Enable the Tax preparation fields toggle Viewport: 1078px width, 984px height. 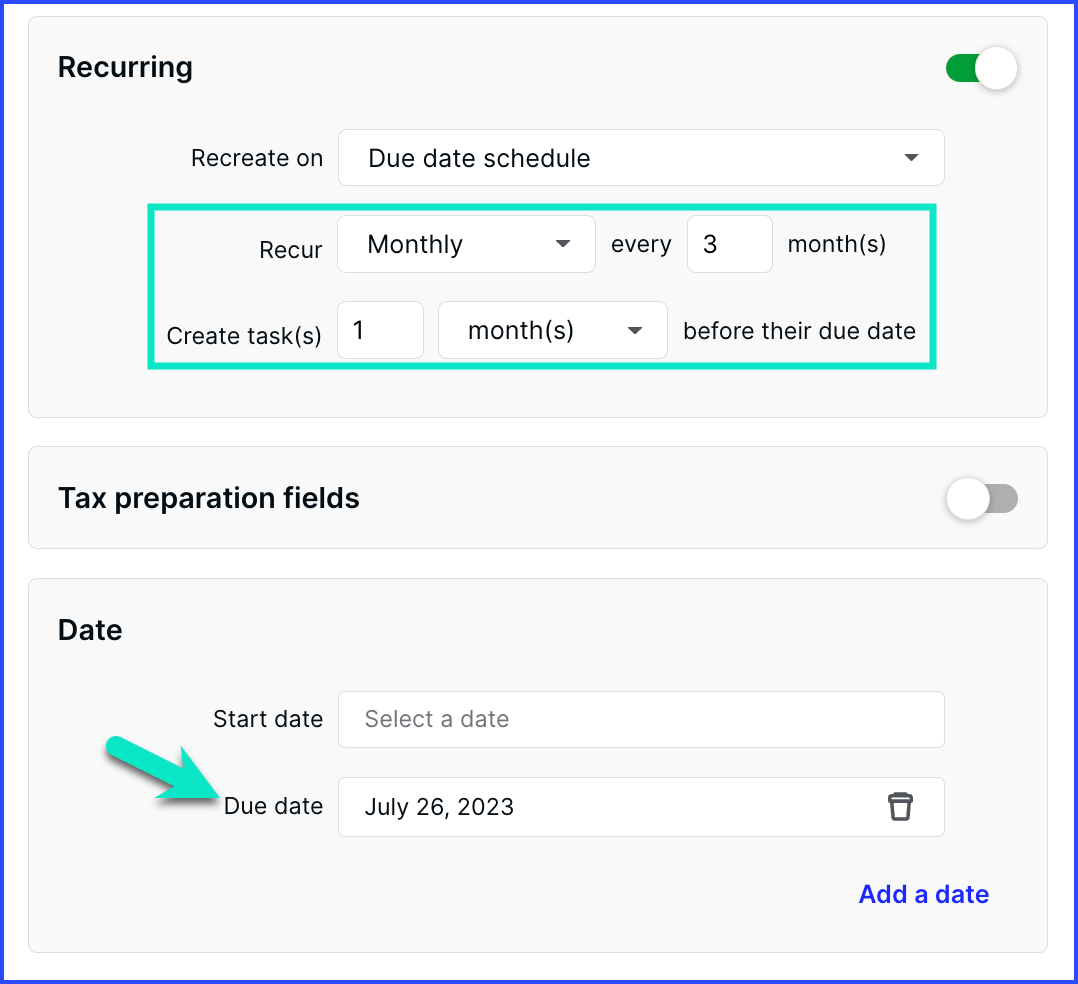pyautogui.click(x=982, y=499)
